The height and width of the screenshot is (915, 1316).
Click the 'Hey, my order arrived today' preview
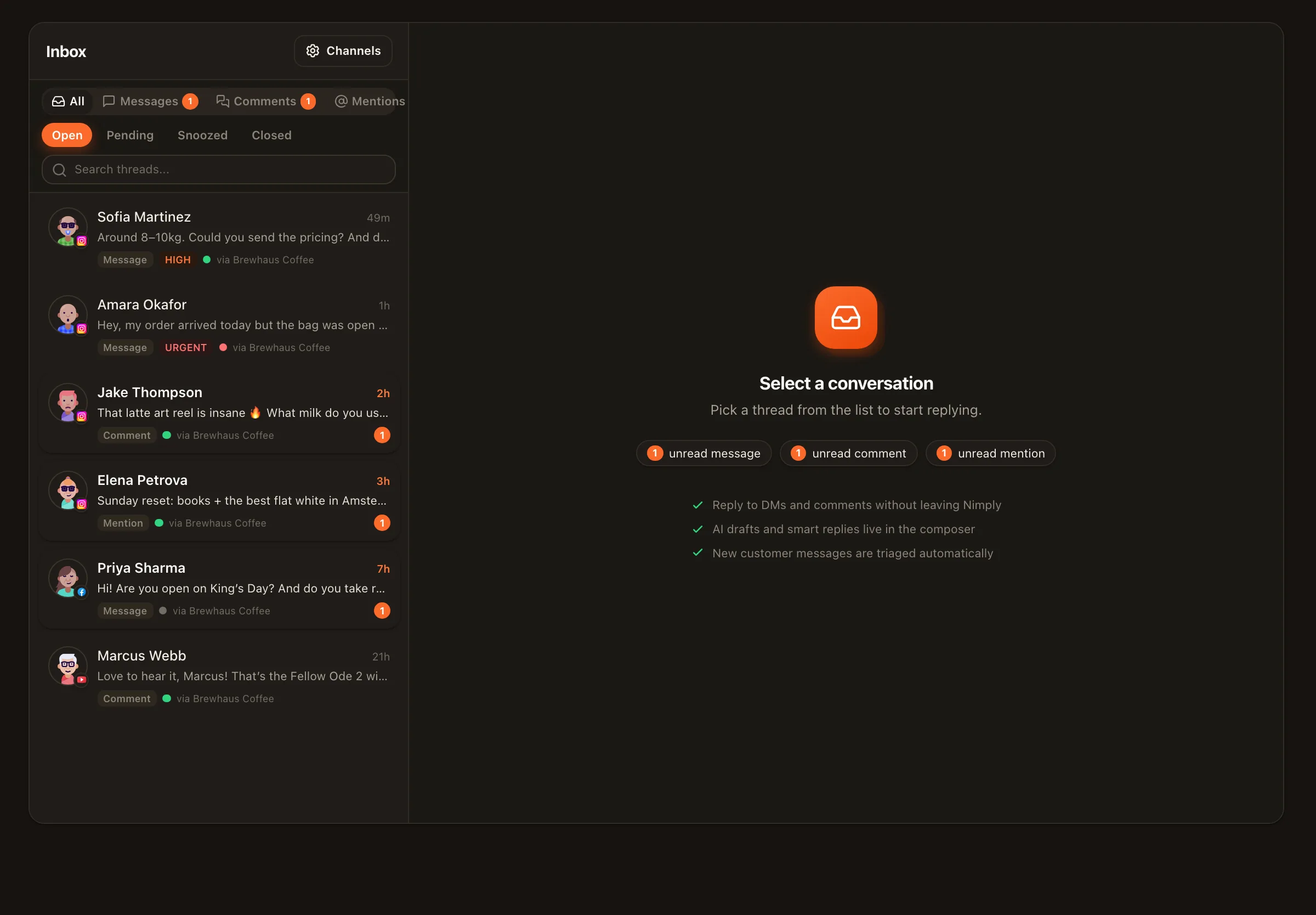(x=242, y=326)
